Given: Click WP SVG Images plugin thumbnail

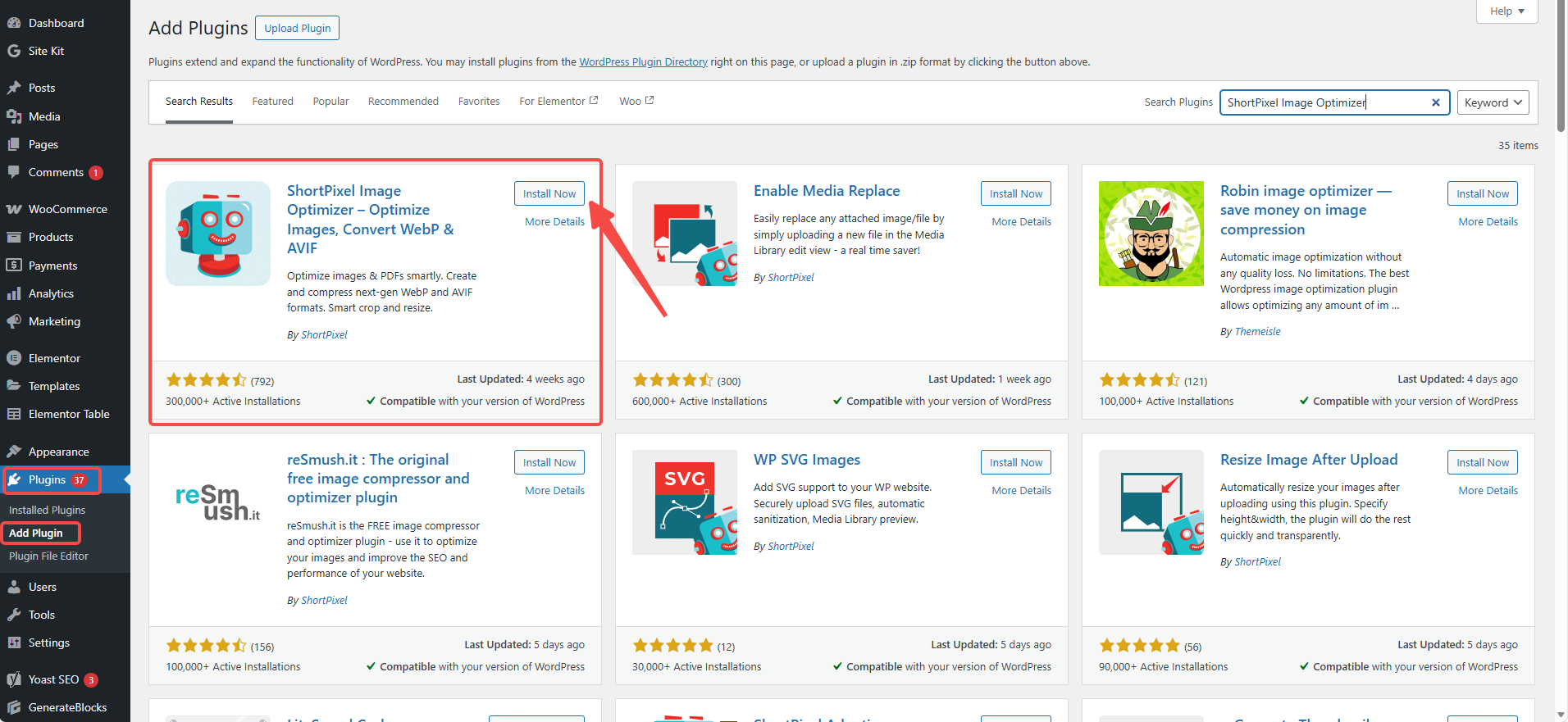Looking at the screenshot, I should [685, 502].
